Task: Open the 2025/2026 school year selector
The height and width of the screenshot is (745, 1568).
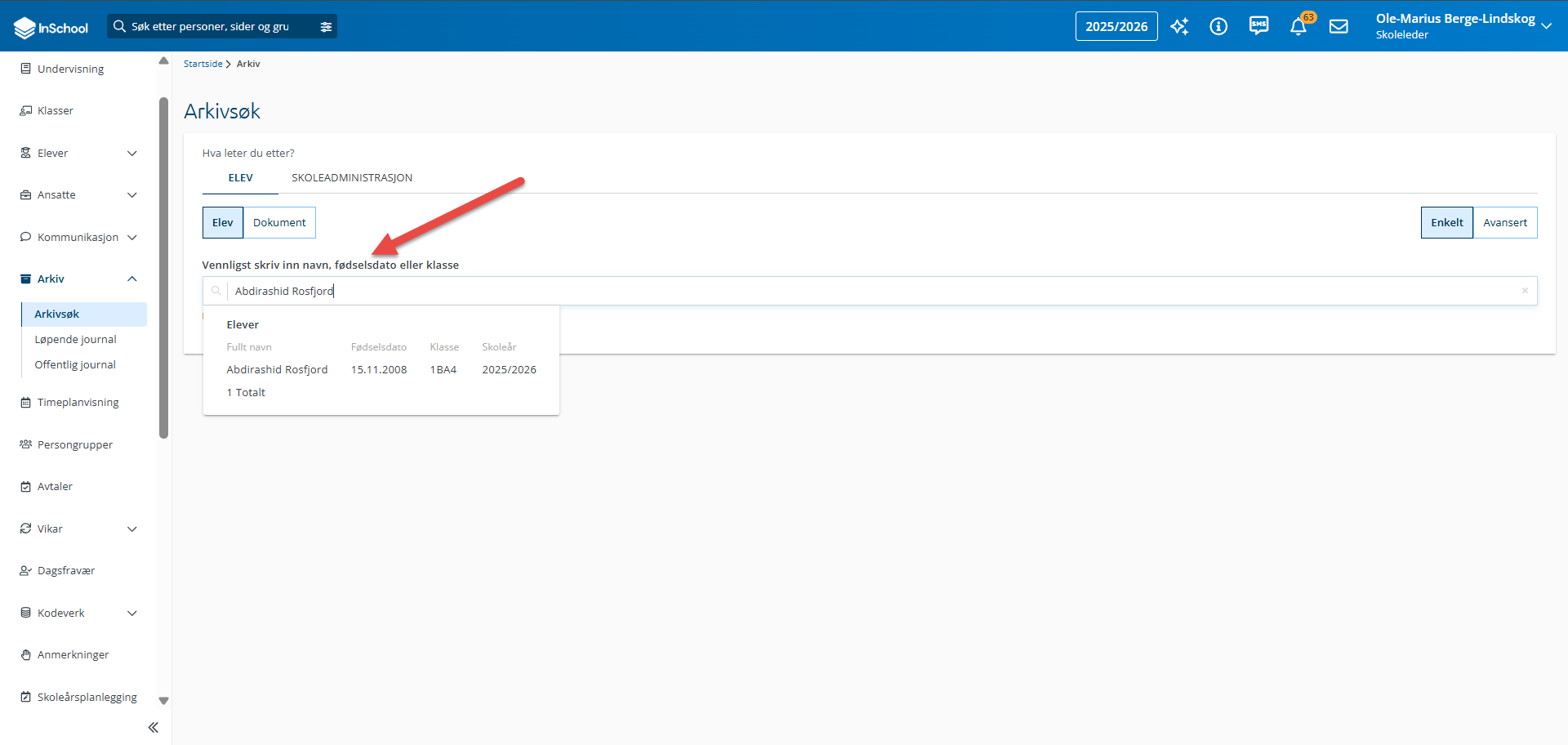Action: 1116,26
